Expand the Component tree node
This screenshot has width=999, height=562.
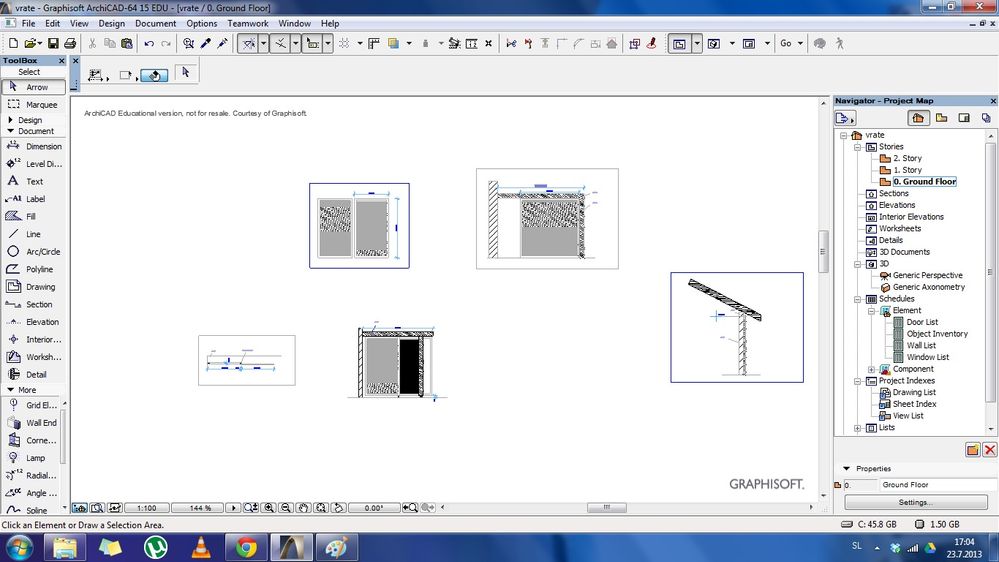872,370
